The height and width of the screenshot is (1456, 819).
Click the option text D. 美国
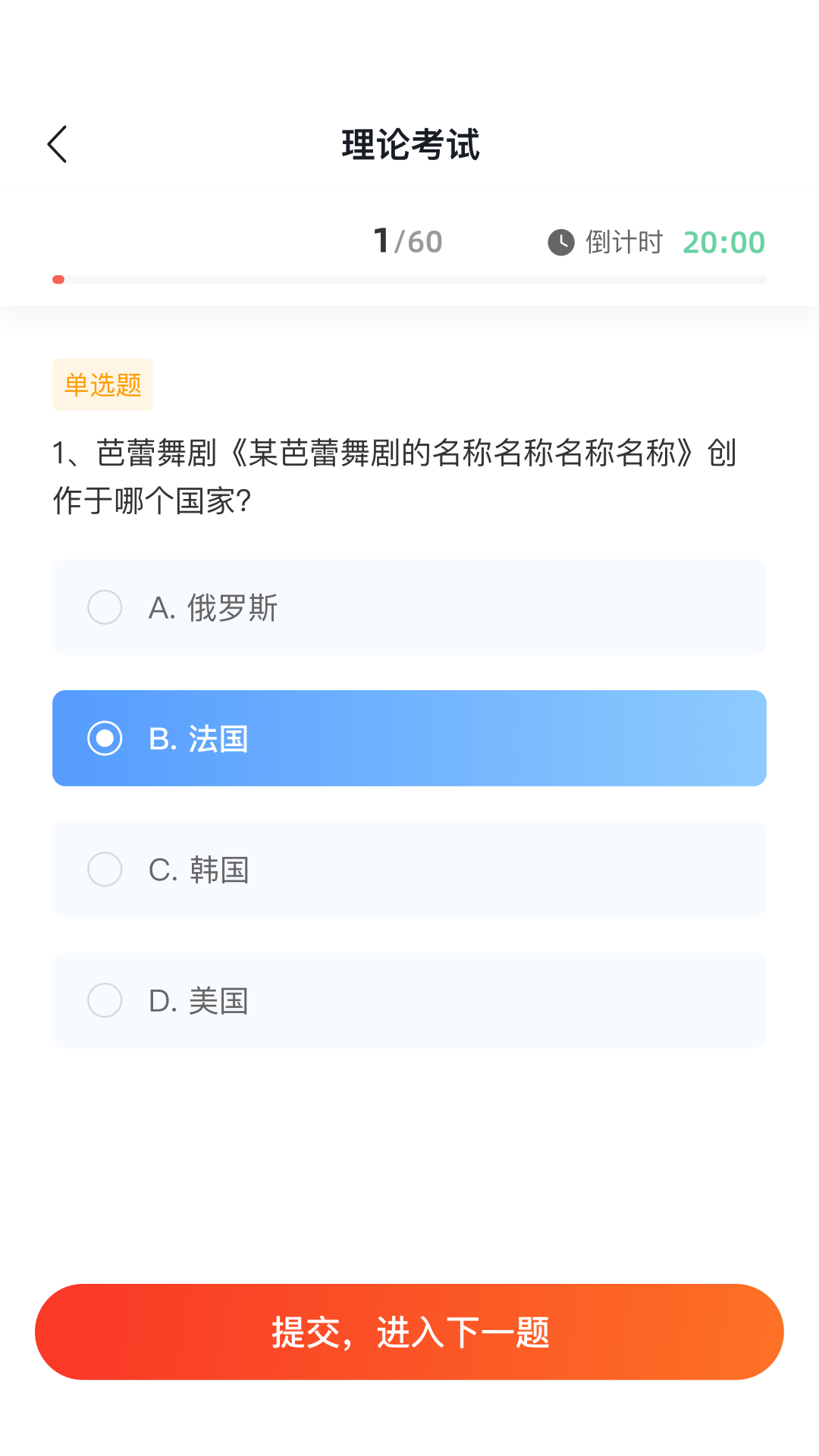[199, 1001]
